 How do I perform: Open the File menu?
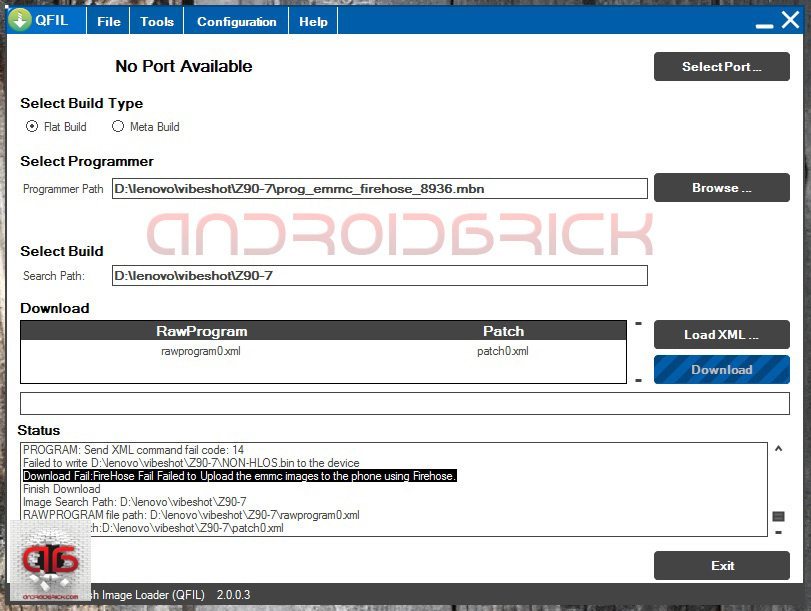point(109,21)
